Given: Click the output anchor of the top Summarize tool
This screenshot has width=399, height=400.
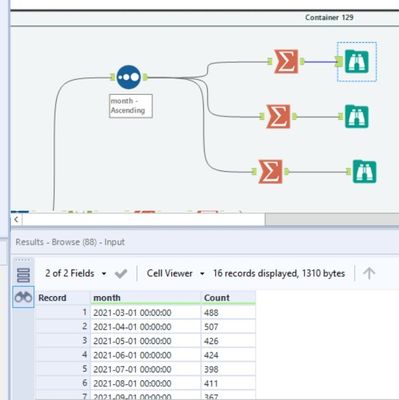Looking at the screenshot, I should tap(302, 61).
